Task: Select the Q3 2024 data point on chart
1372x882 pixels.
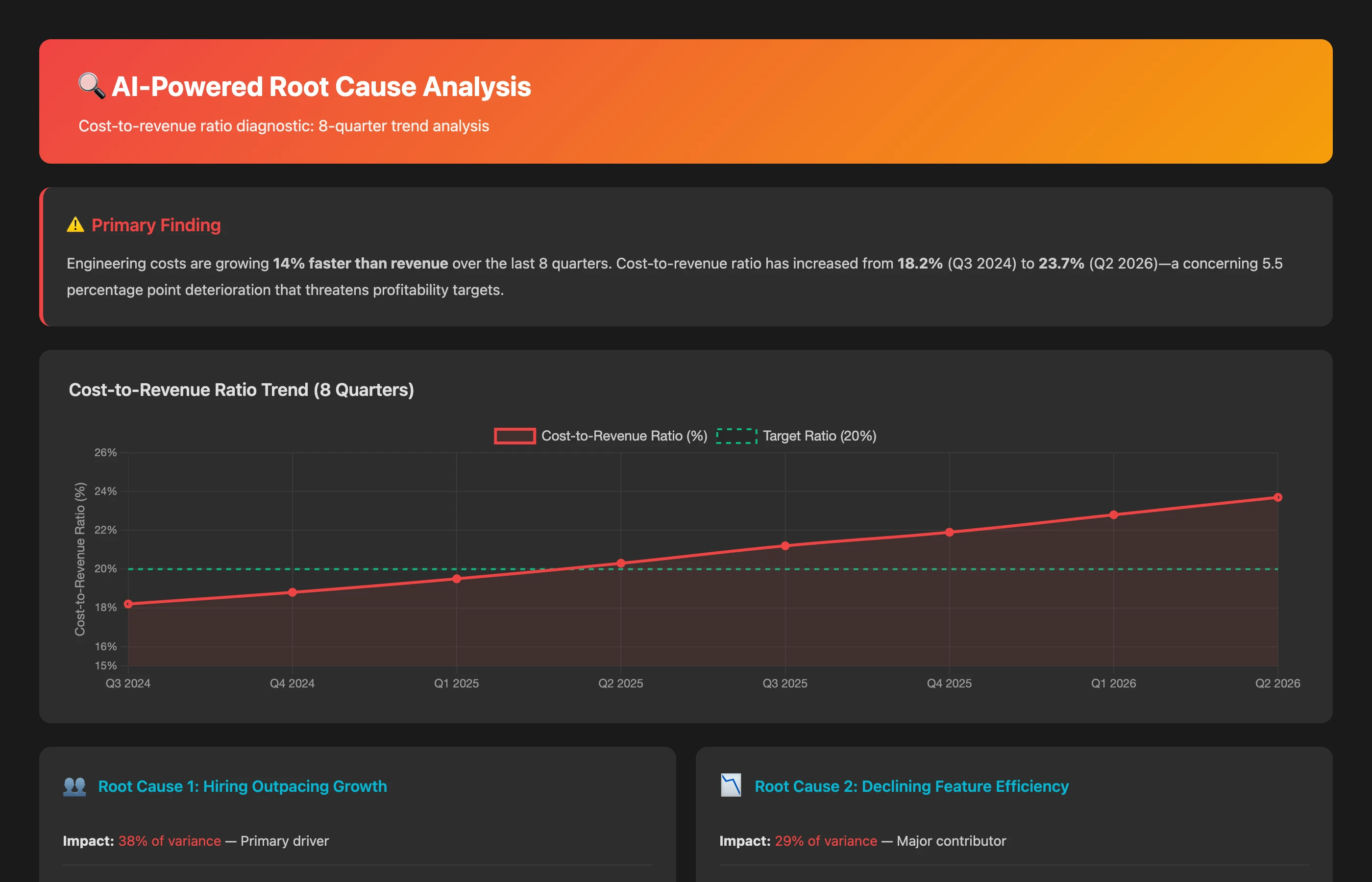Action: pos(128,604)
